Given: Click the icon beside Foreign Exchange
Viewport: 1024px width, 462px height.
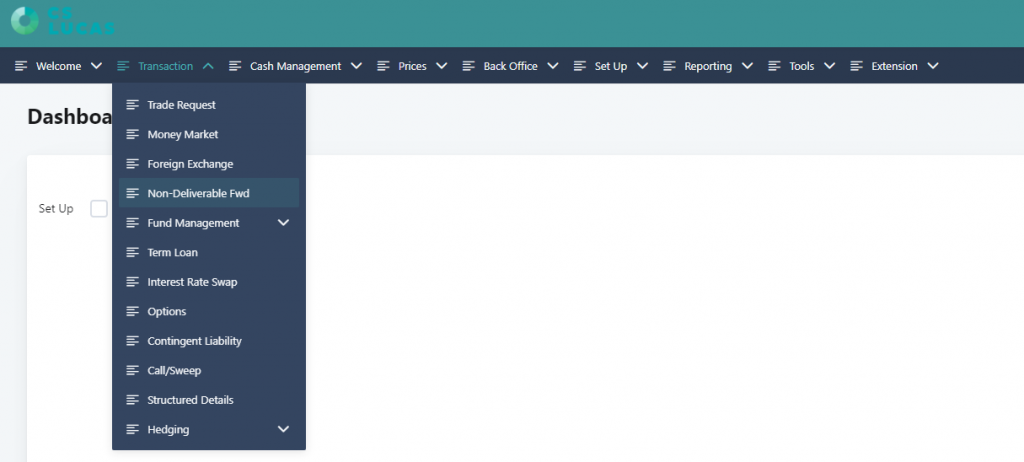Looking at the screenshot, I should pyautogui.click(x=132, y=164).
